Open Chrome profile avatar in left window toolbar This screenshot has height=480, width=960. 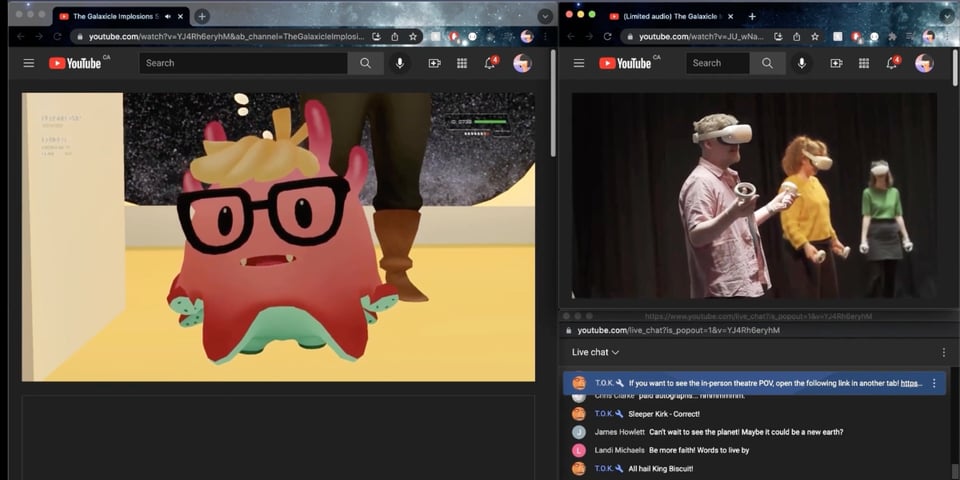tap(527, 37)
